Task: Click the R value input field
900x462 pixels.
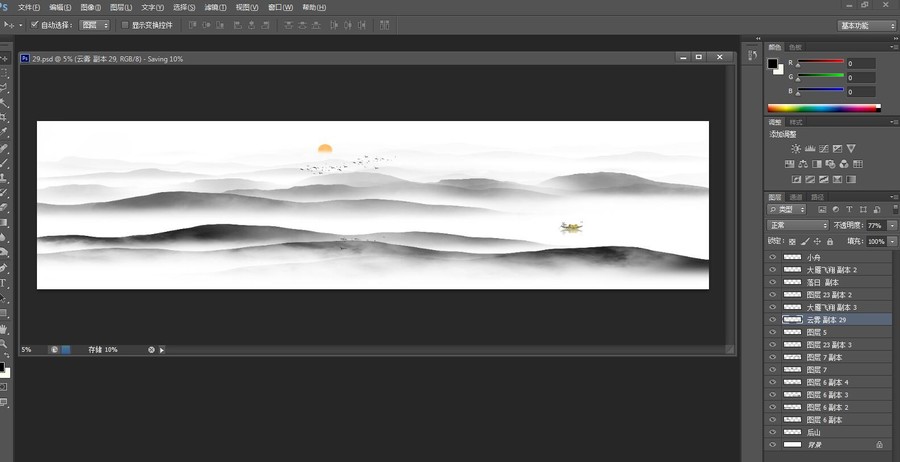Action: point(861,64)
